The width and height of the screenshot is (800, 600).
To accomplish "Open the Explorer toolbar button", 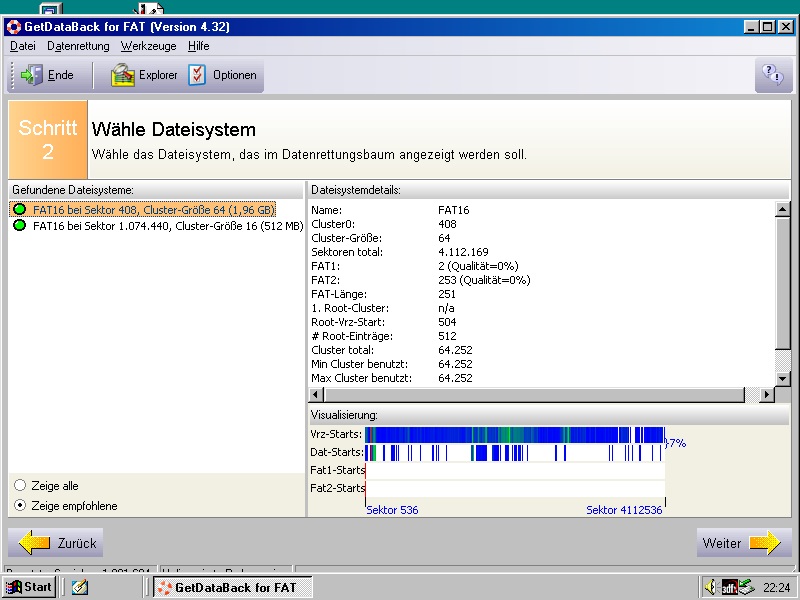I will coord(144,75).
